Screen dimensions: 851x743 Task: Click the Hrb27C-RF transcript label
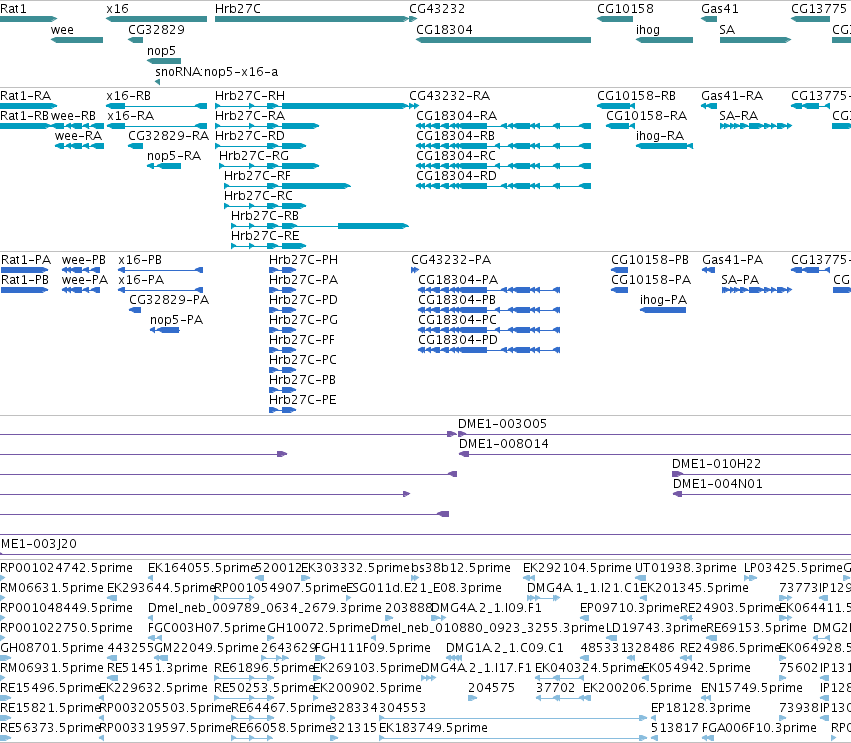point(257,176)
